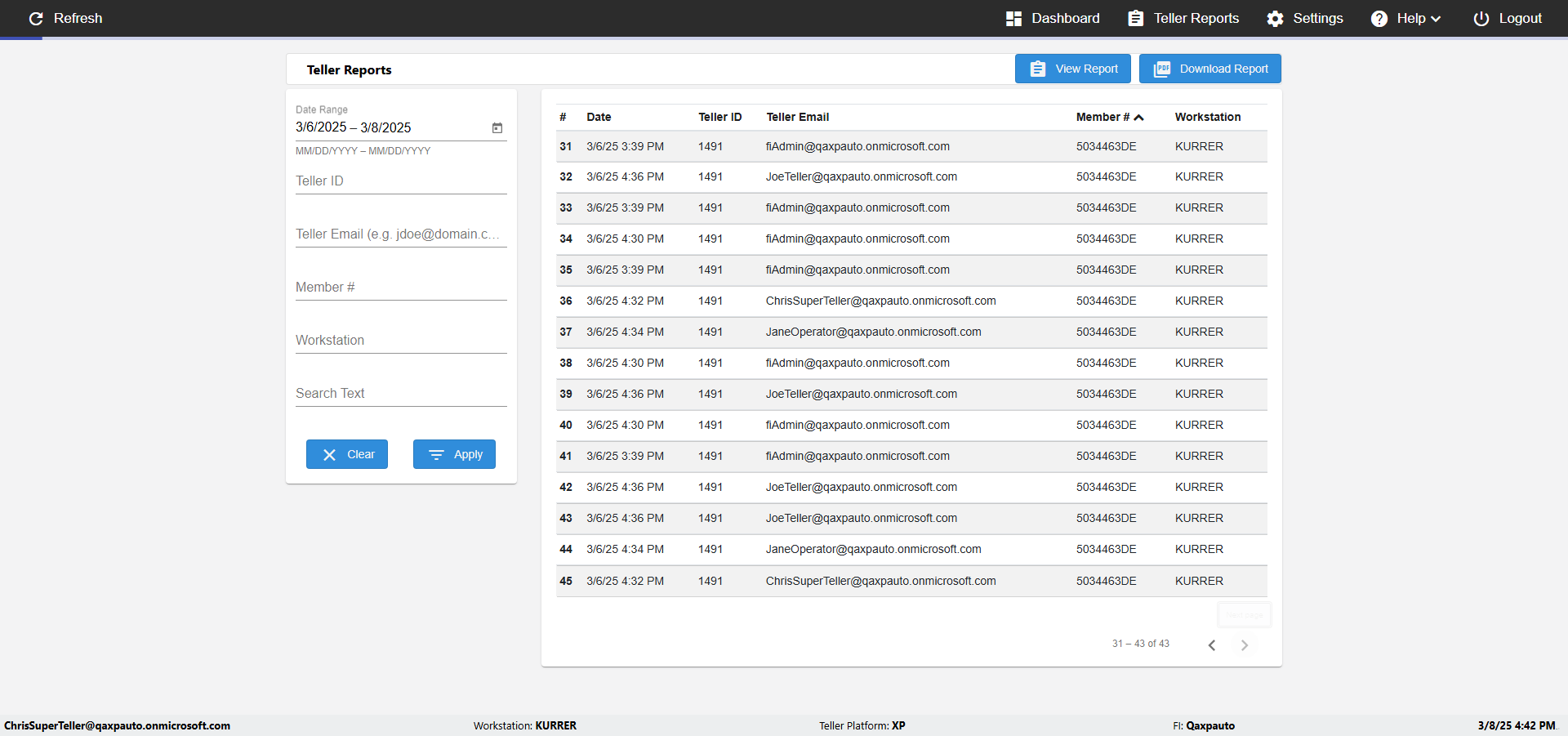This screenshot has height=736, width=1568.
Task: Click the Teller Reports clipboard icon in the top bar
Action: click(1136, 18)
